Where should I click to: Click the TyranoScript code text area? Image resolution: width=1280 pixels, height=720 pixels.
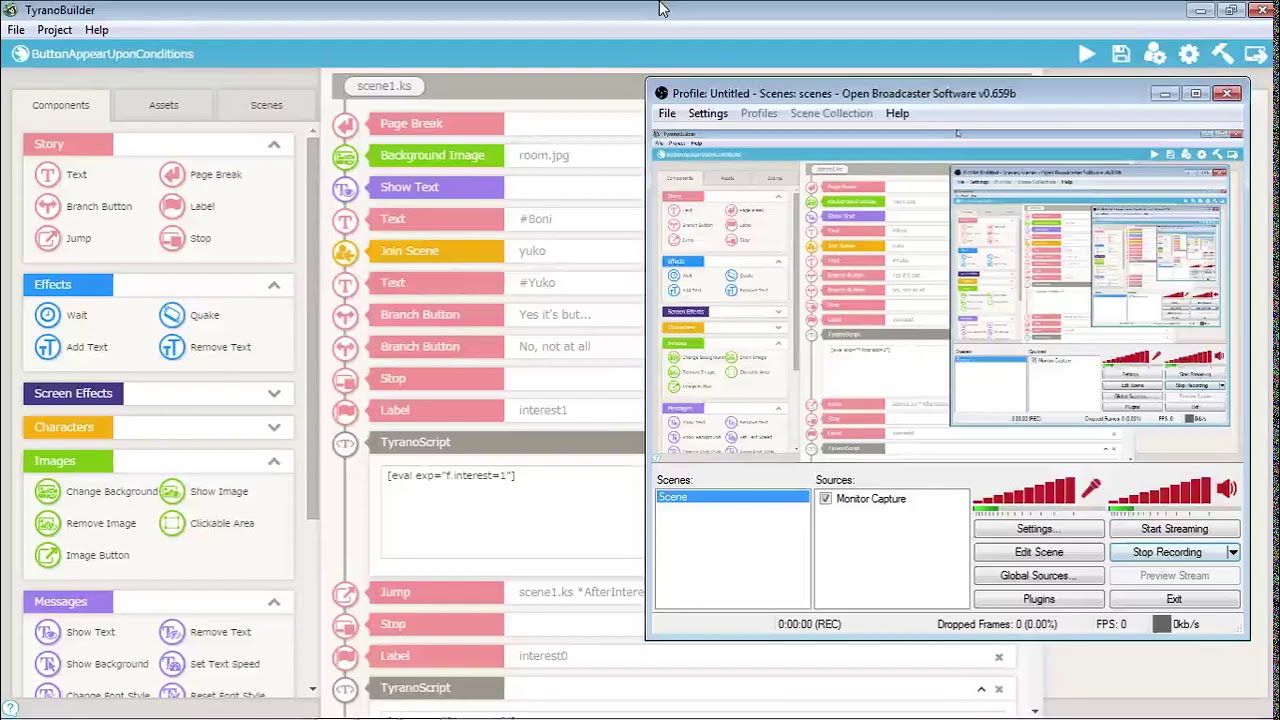512,510
